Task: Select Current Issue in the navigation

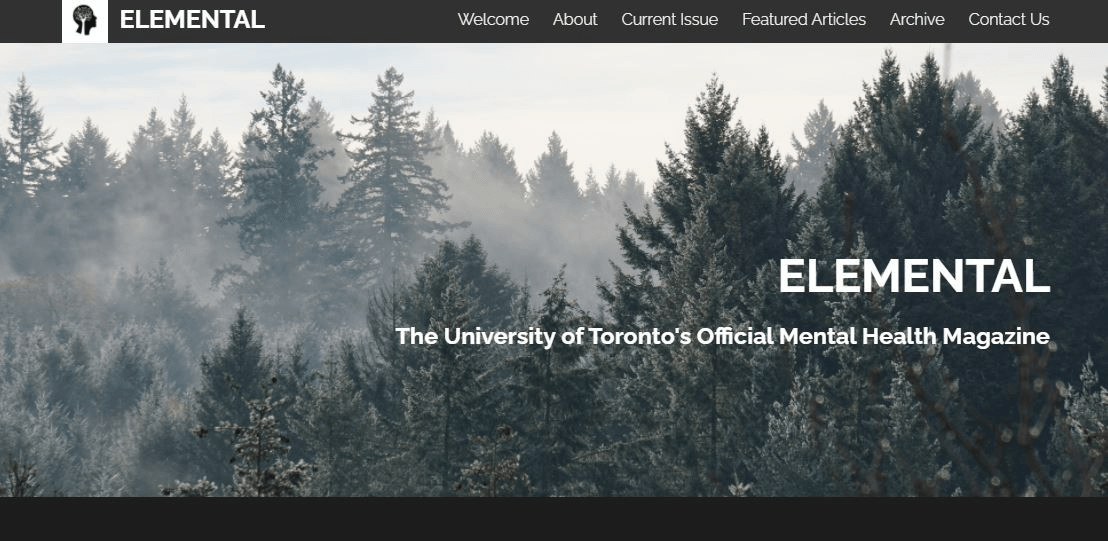Action: (670, 20)
